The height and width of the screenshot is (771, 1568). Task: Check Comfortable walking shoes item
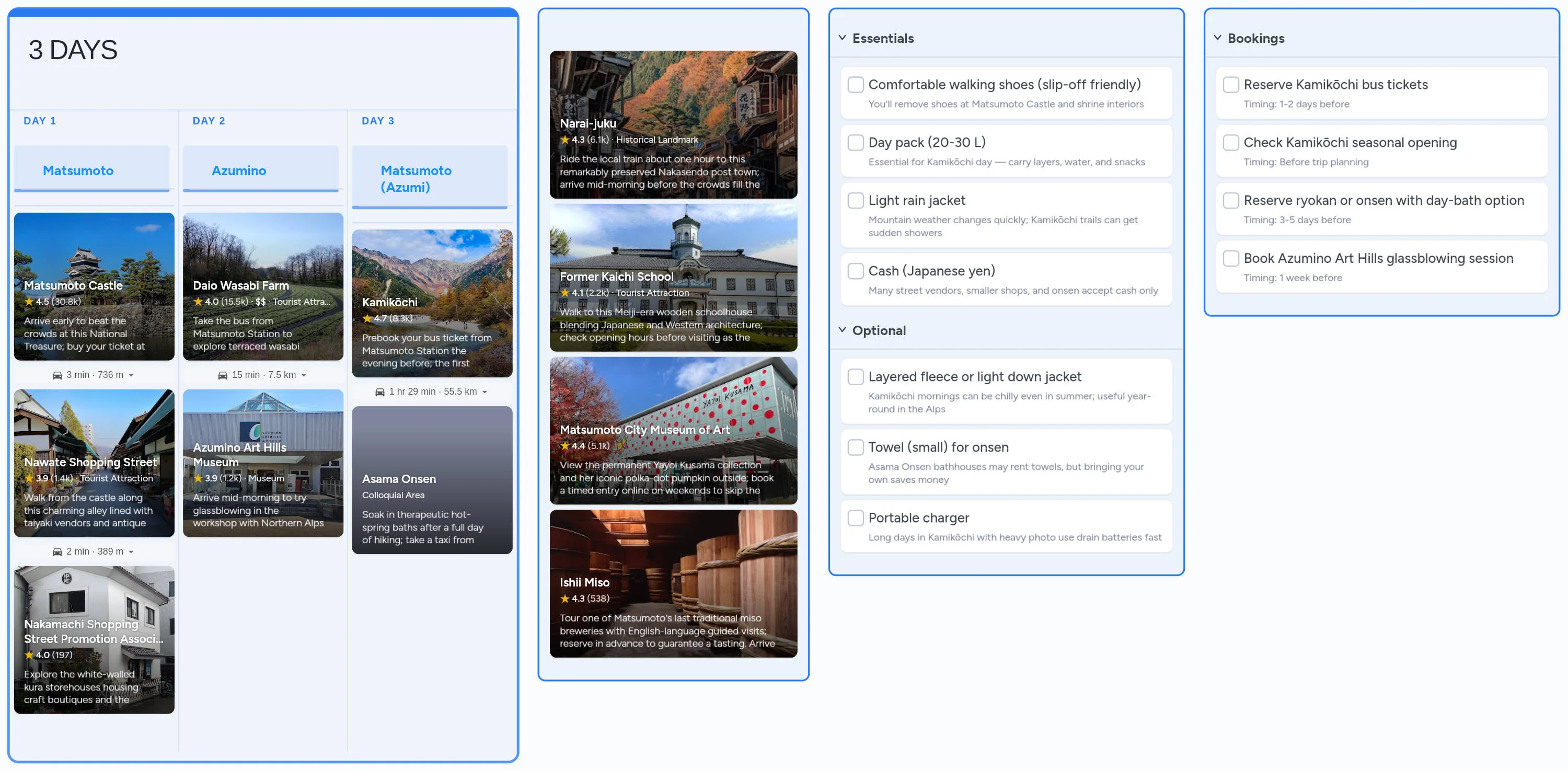856,85
